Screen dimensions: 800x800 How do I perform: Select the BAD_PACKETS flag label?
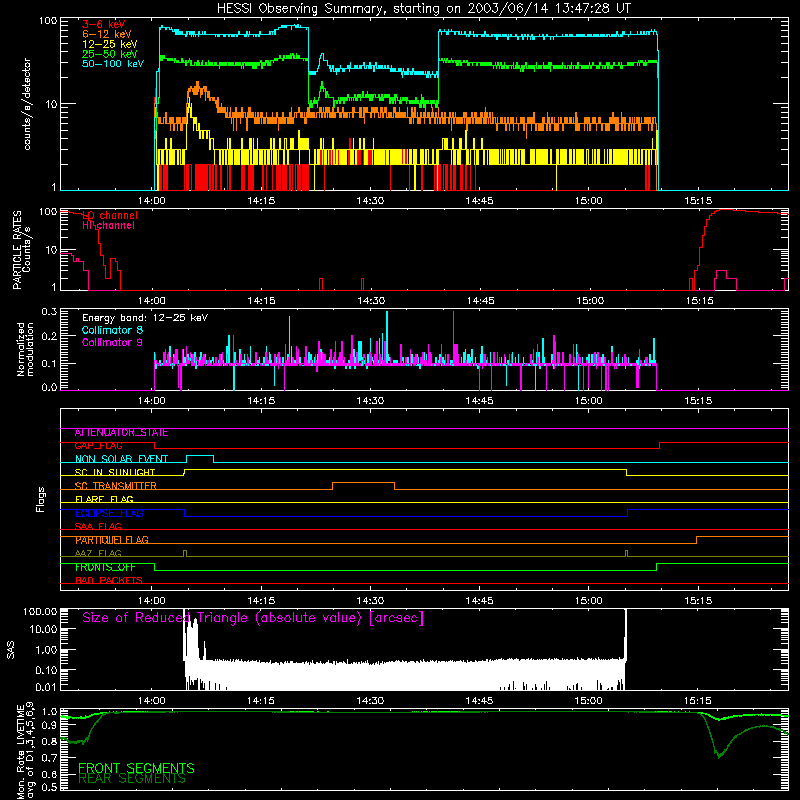(109, 581)
